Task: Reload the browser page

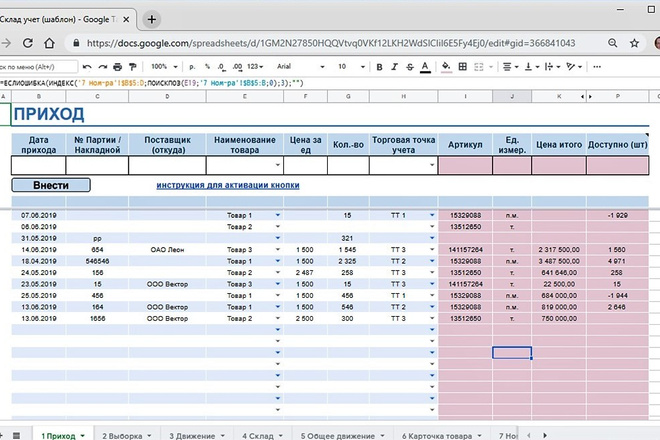Action: (x=28, y=43)
